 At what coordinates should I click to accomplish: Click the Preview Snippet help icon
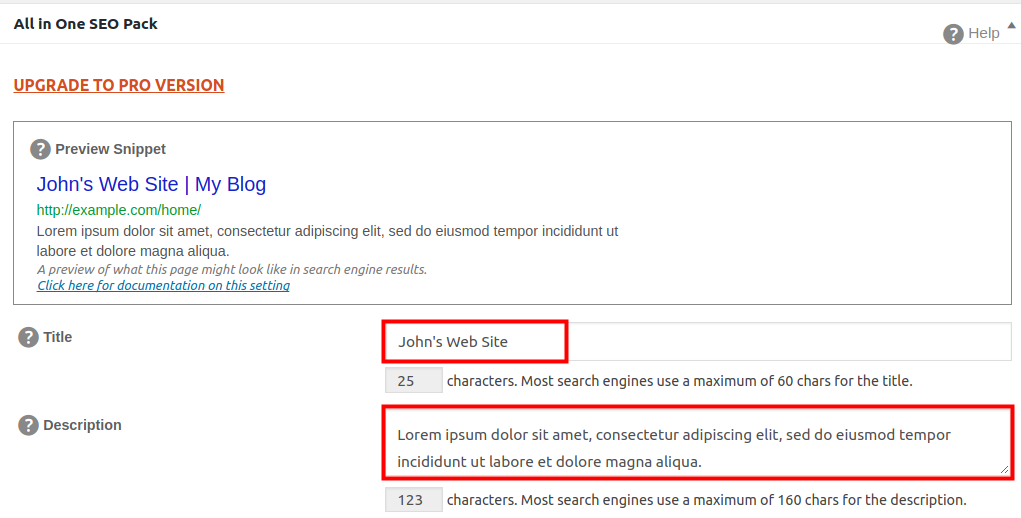pyautogui.click(x=40, y=149)
